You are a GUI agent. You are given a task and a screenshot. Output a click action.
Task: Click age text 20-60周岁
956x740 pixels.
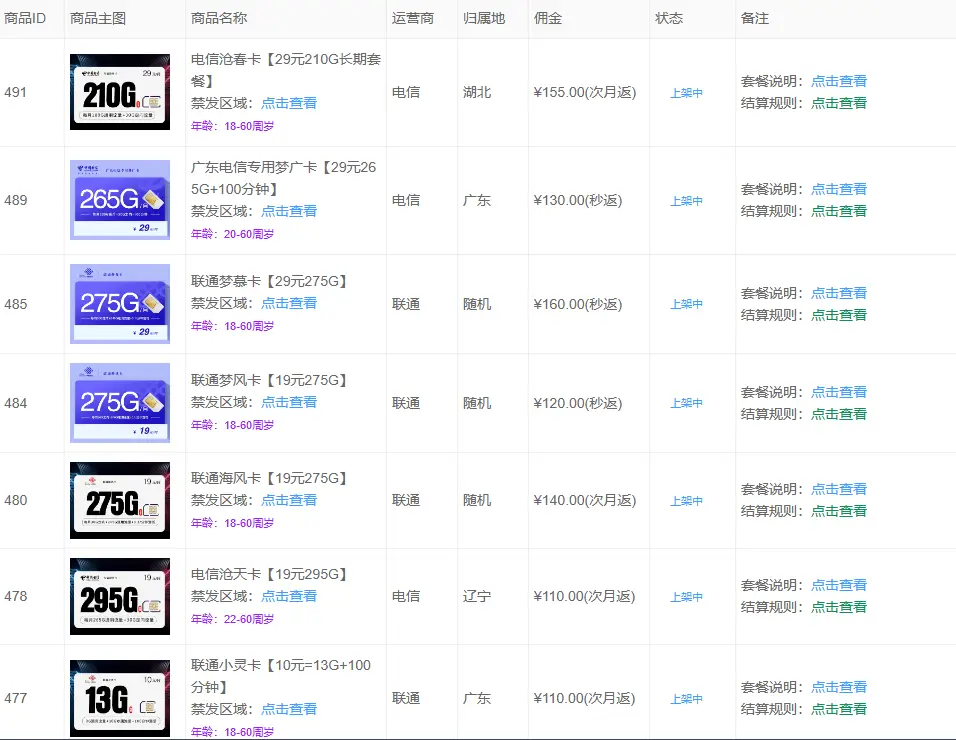click(x=249, y=233)
